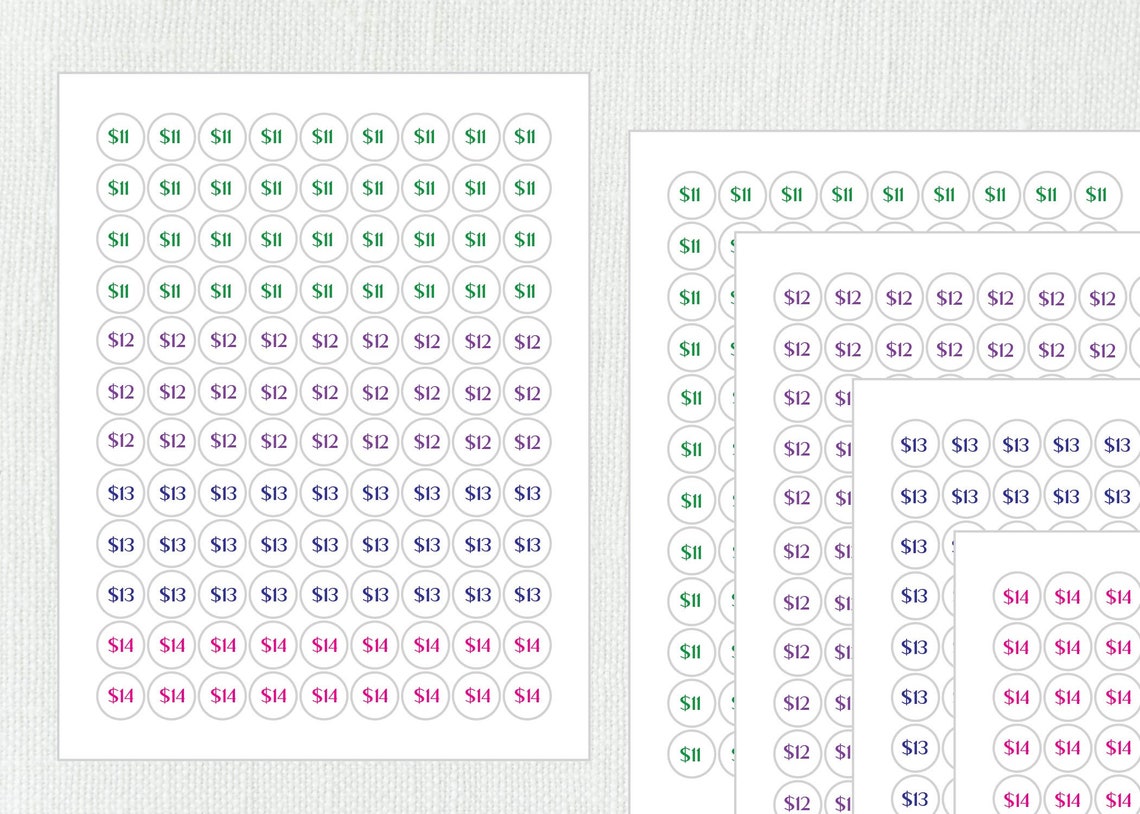Select the all-pink $14 sticker sheet
This screenshot has width=1140, height=814.
1047,672
